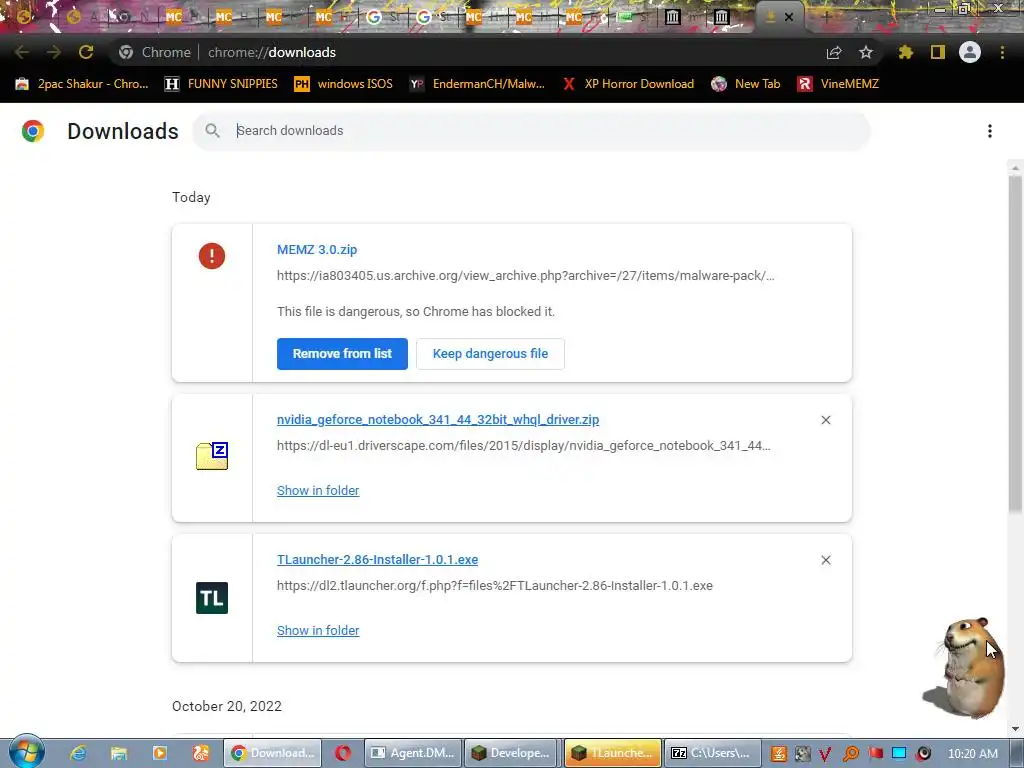1024x768 pixels.
Task: Open Opera browser taskbar icon
Action: click(343, 753)
